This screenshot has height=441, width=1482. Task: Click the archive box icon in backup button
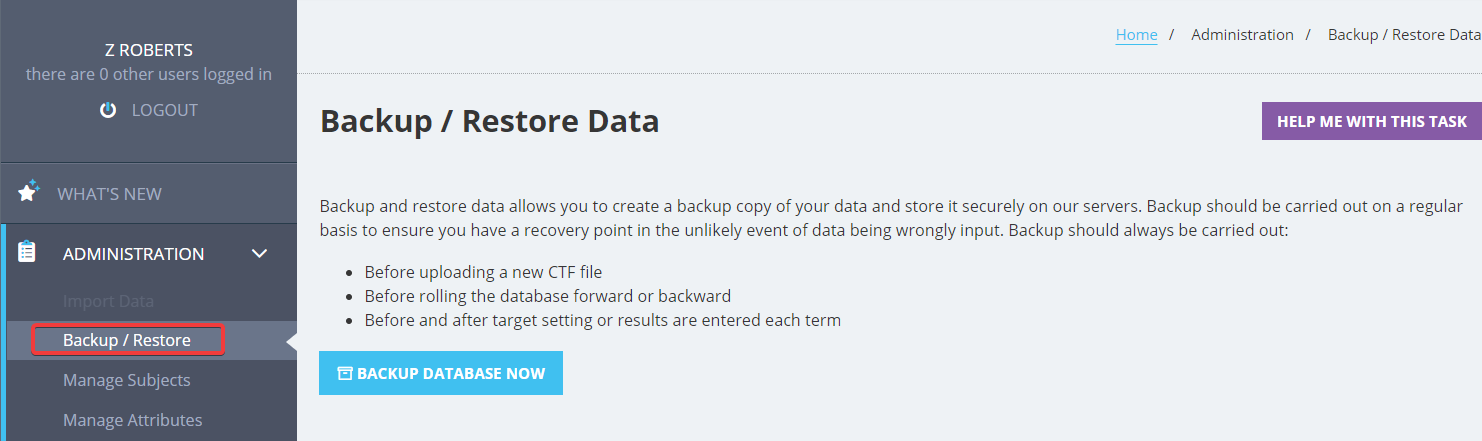pyautogui.click(x=345, y=373)
